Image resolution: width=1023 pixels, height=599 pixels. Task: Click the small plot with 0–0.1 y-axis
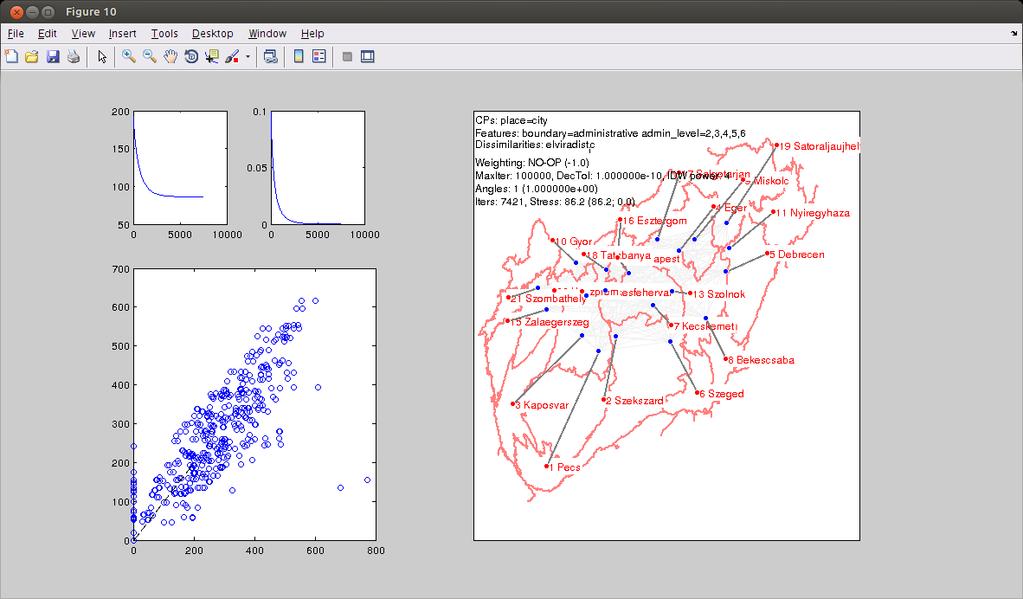coord(318,168)
